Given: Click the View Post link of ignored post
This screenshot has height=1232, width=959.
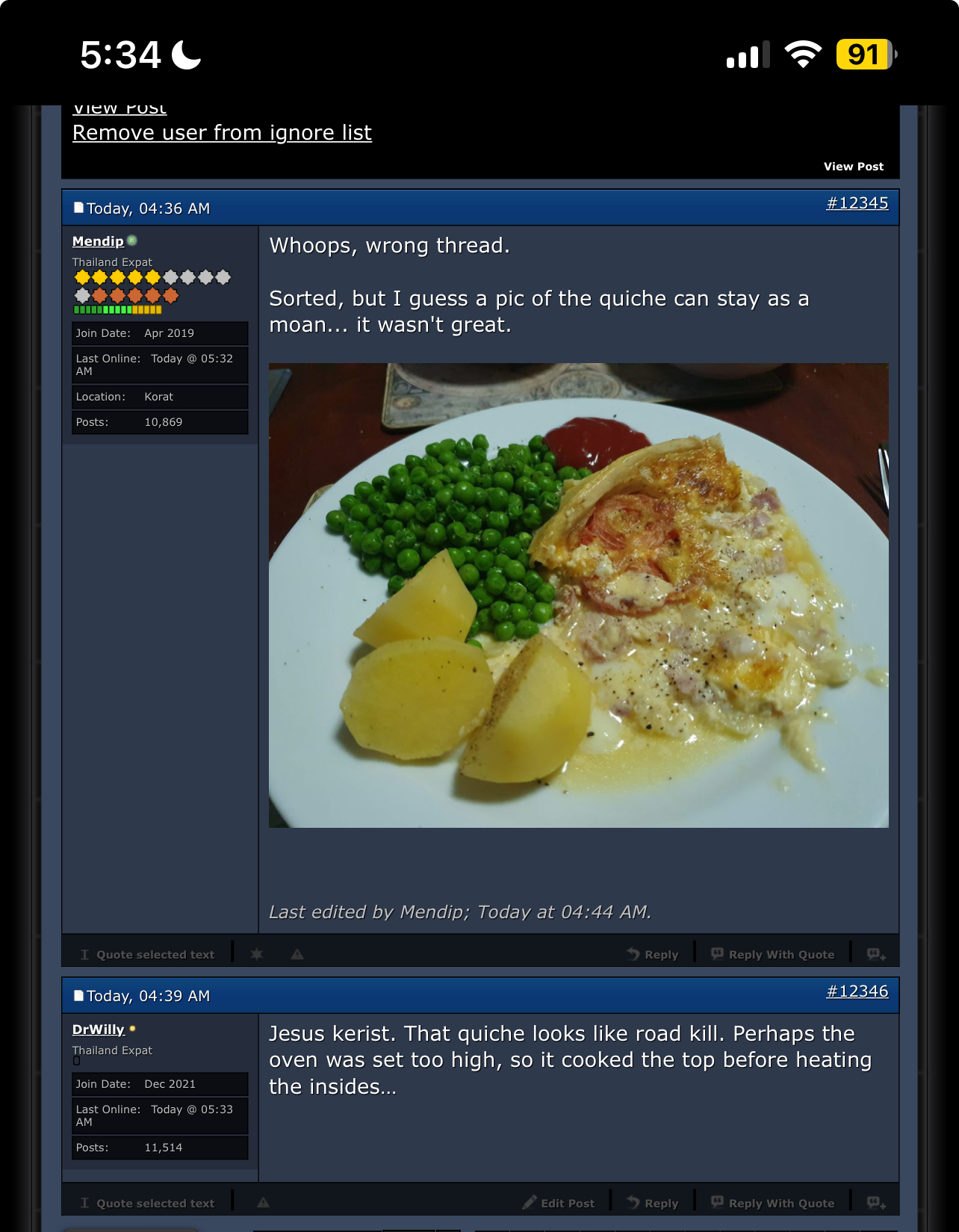Looking at the screenshot, I should tap(853, 167).
